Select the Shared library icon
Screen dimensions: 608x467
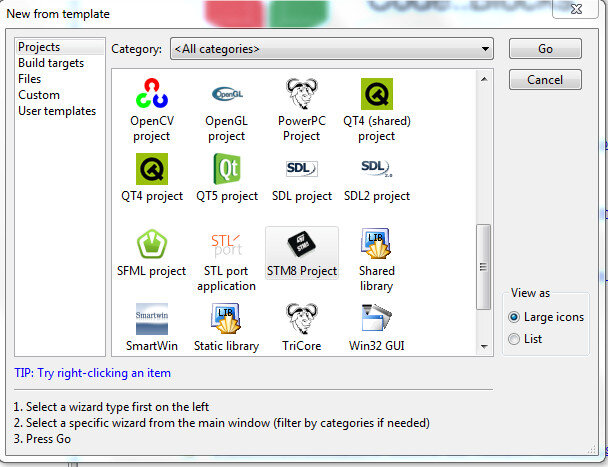pos(376,244)
